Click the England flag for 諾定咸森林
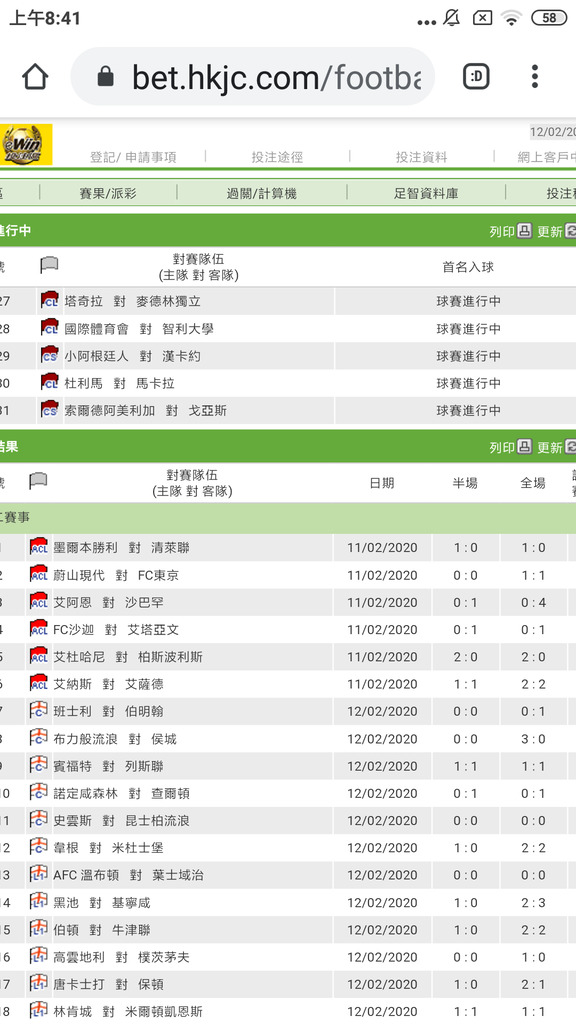576x1024 pixels. pos(39,792)
